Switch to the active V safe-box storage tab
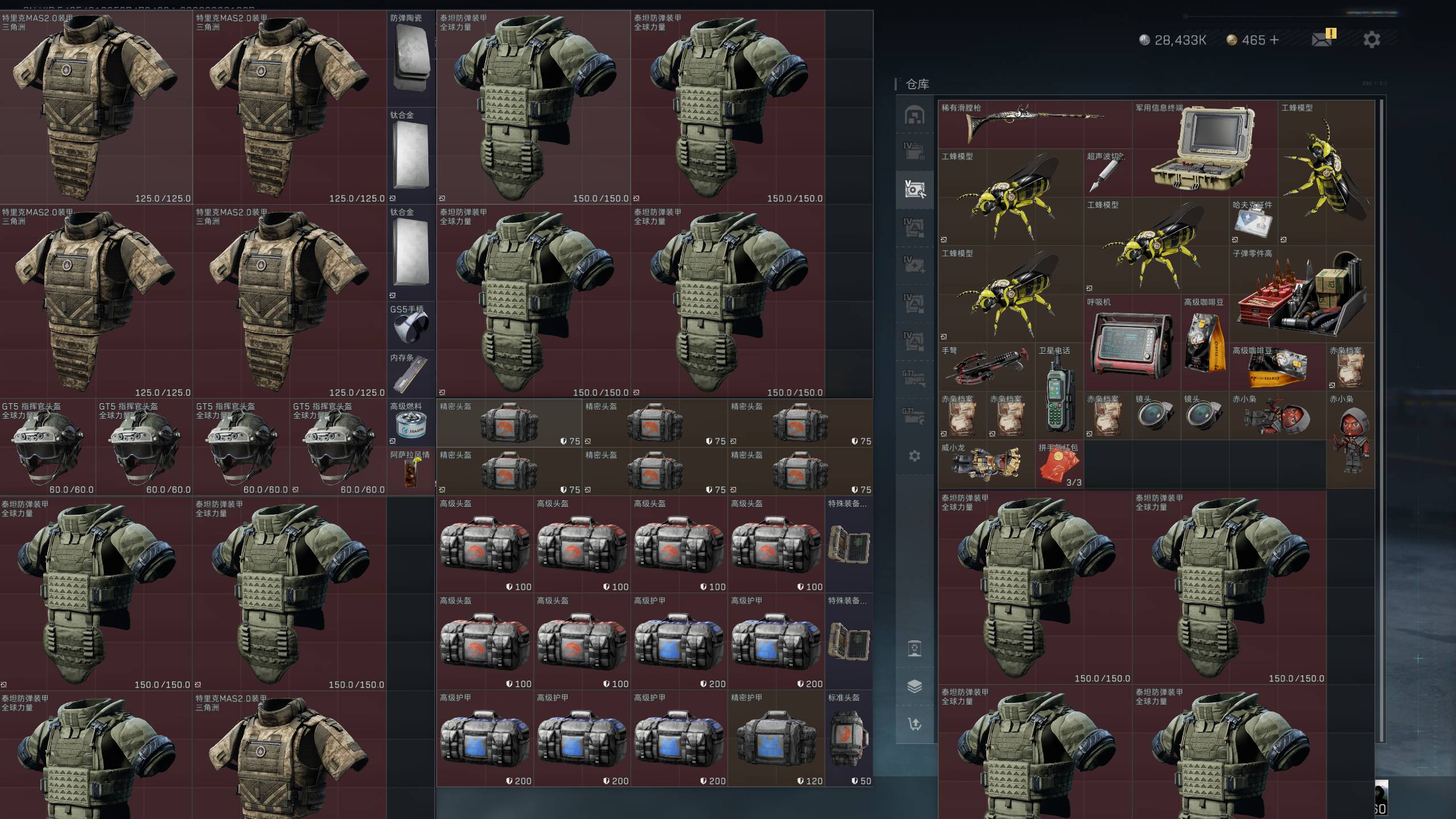 pos(914,189)
